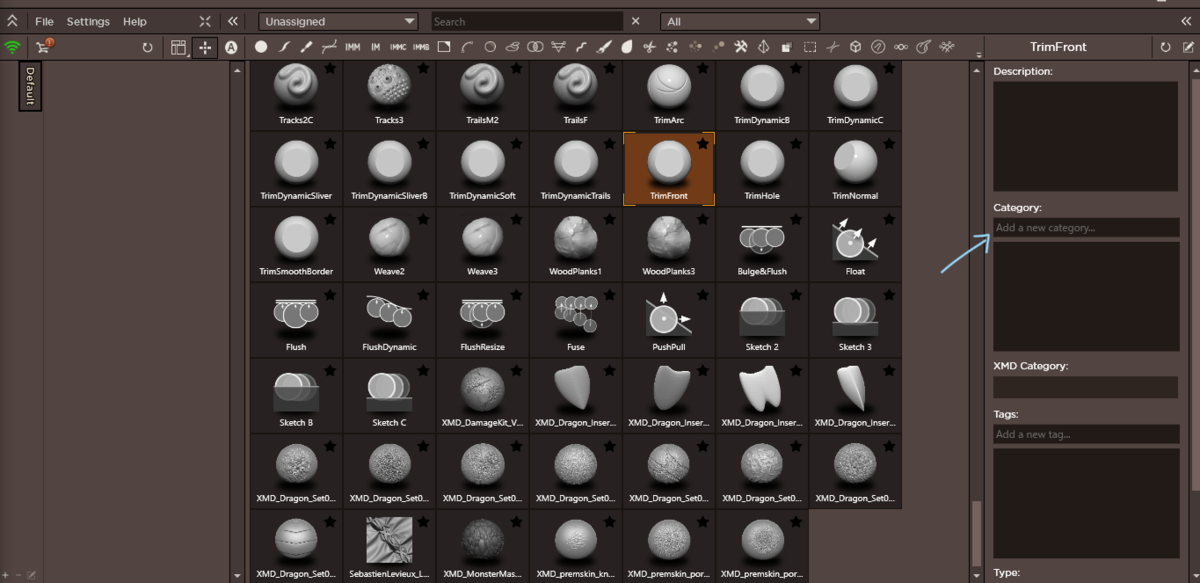1200x583 pixels.
Task: Filter by the IM brush type icon
Action: (375, 46)
